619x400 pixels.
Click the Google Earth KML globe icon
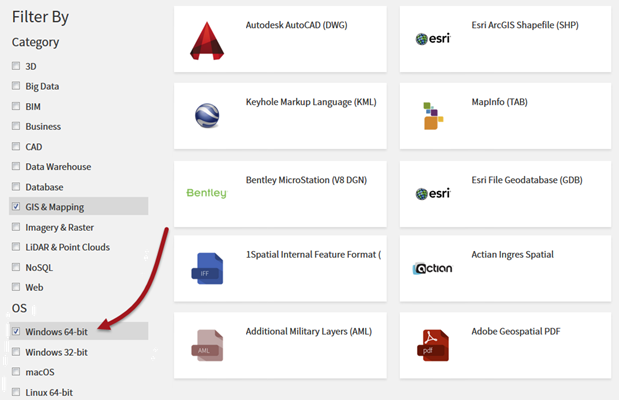(x=207, y=116)
